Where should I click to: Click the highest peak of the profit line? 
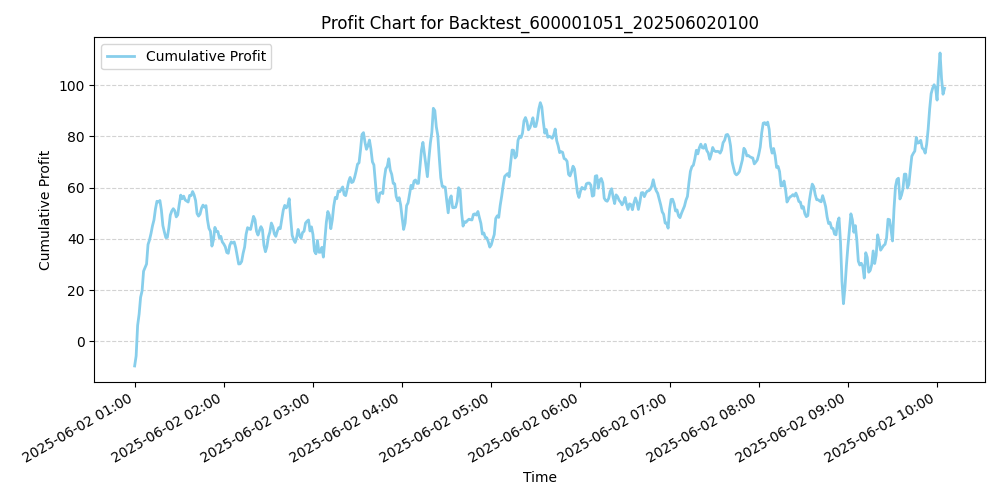pos(939,54)
